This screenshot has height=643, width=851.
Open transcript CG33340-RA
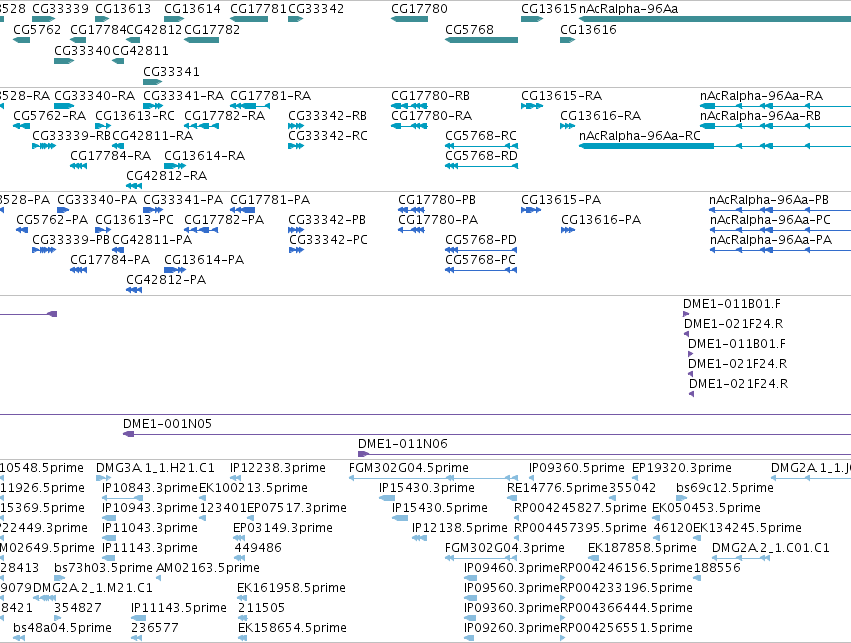(94, 96)
